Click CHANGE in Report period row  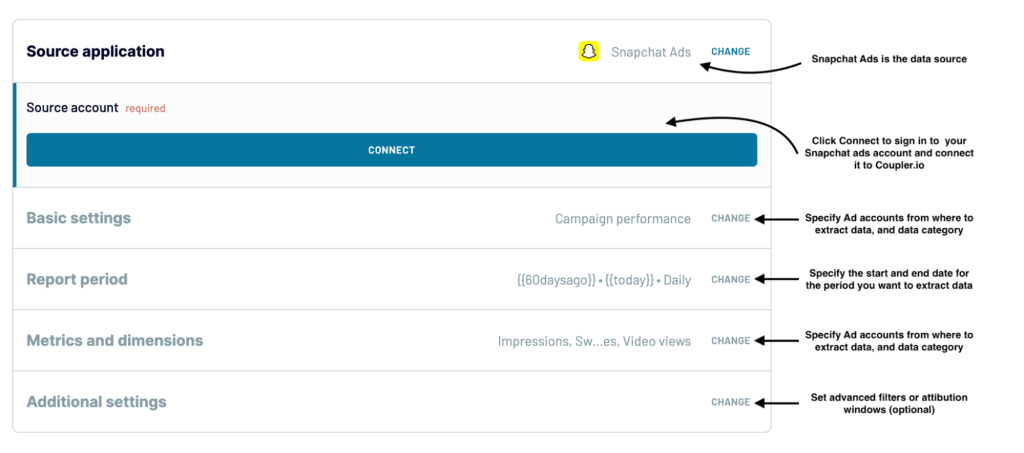click(730, 279)
